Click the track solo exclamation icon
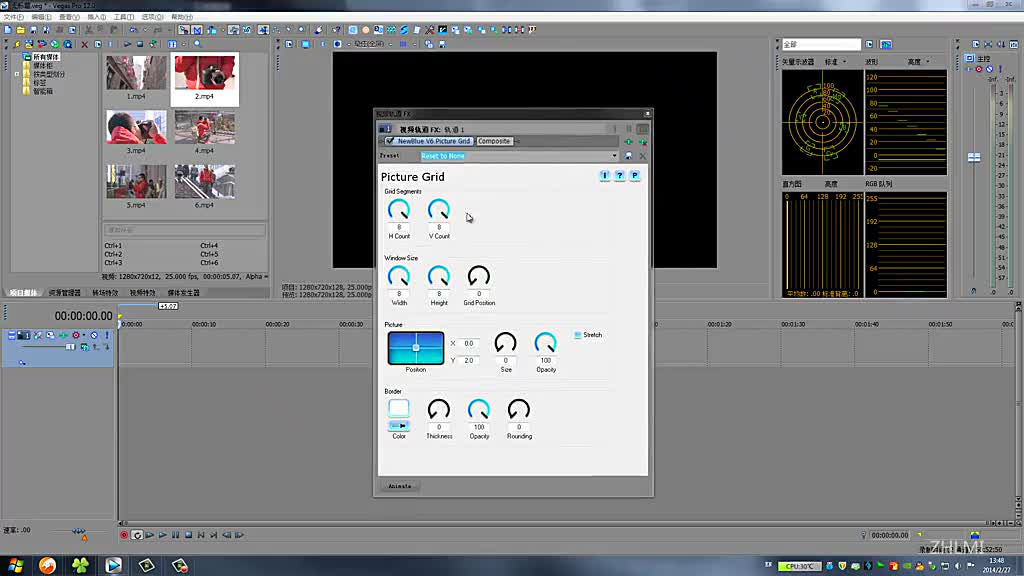The height and width of the screenshot is (576, 1024). pos(106,335)
